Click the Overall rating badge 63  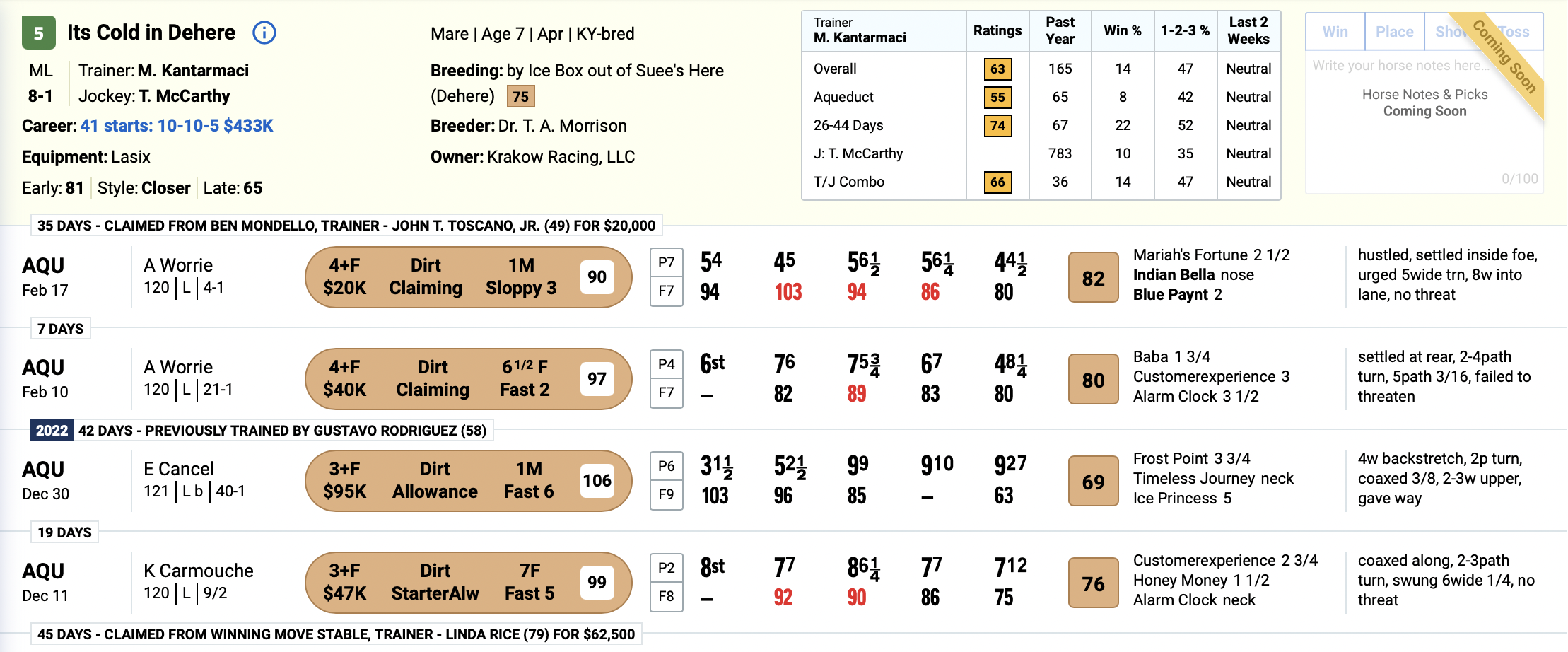click(997, 69)
